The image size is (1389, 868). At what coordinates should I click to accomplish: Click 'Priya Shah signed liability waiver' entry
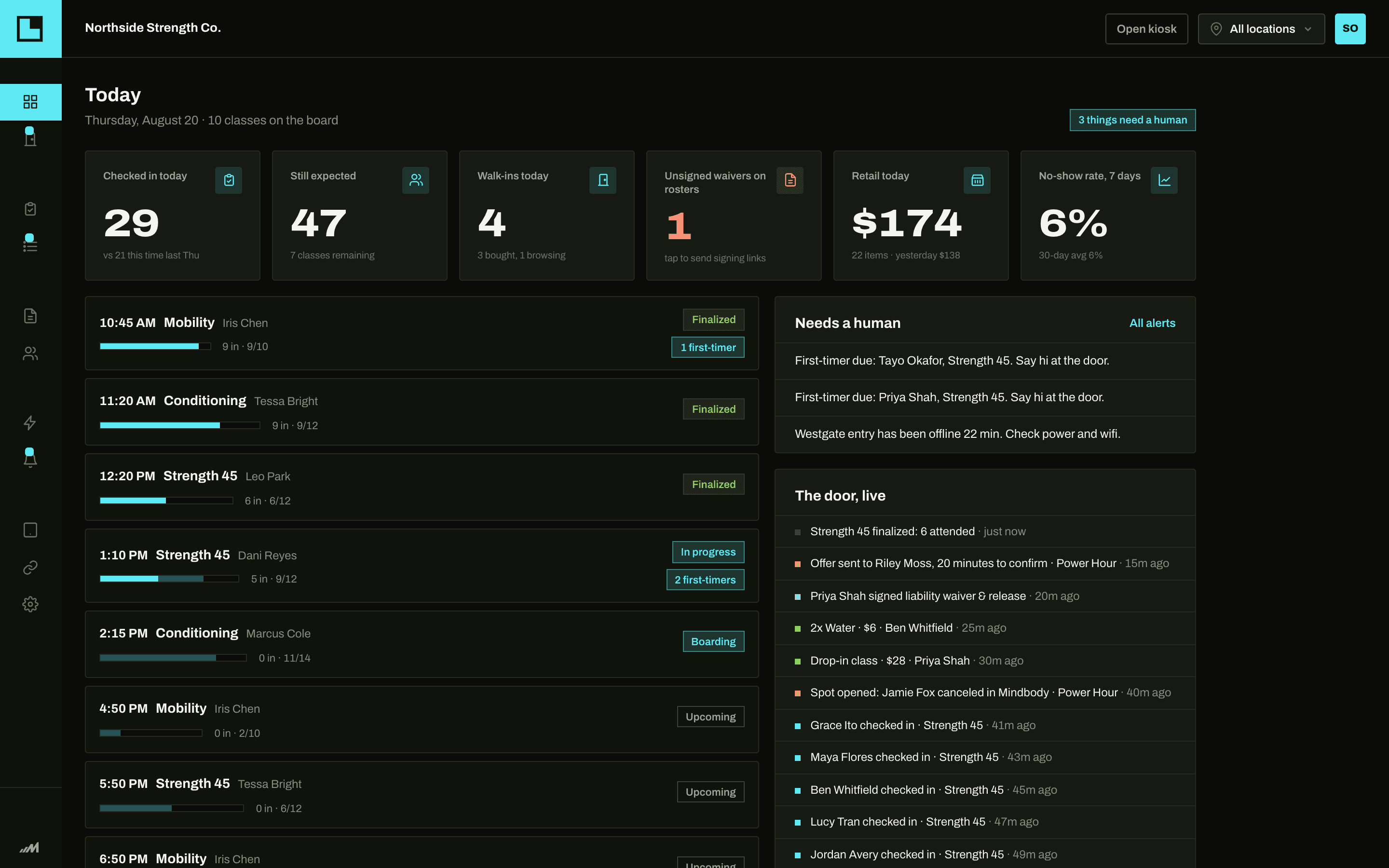[x=985, y=596]
